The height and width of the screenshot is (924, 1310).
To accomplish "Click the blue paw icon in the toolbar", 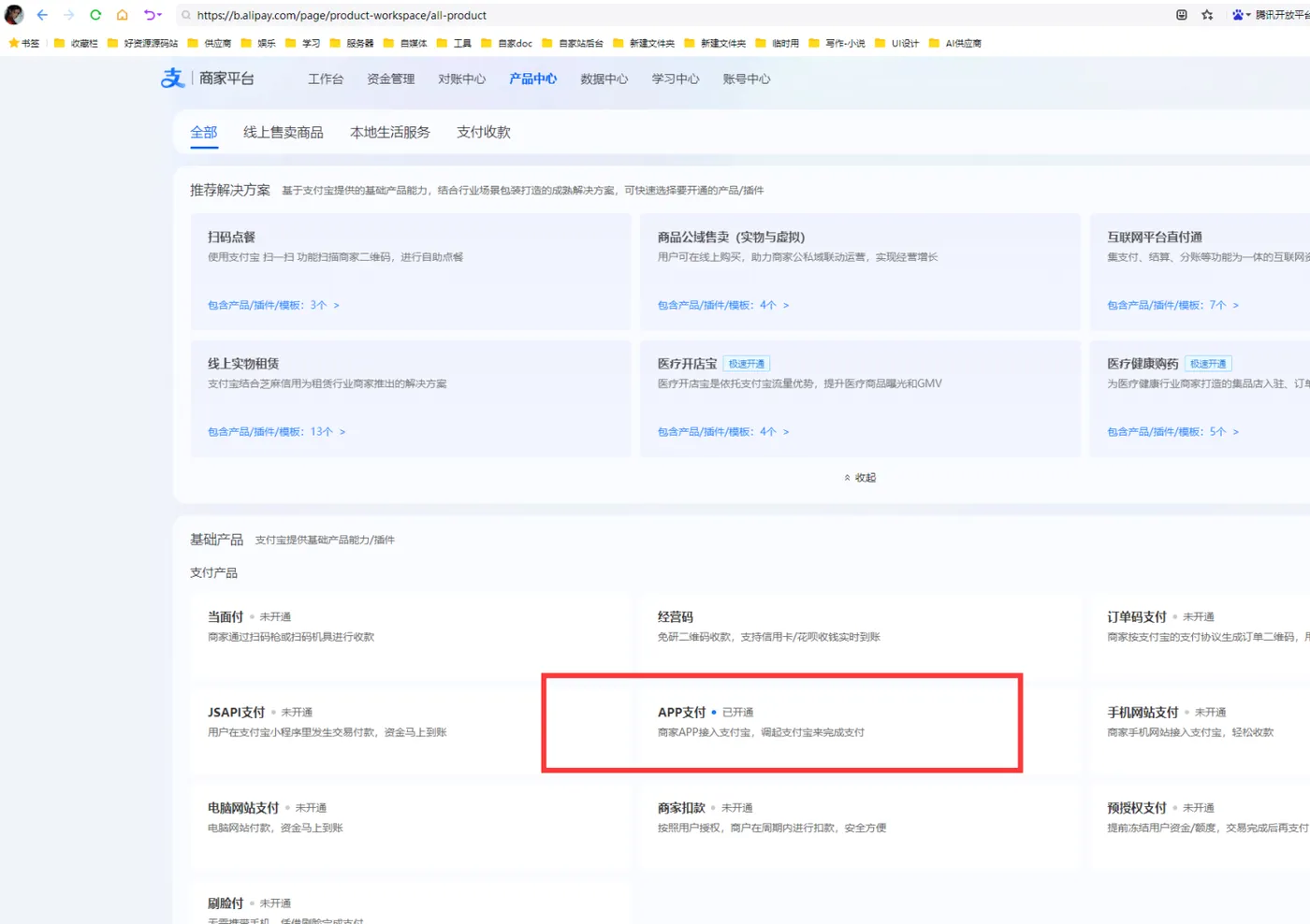I will click(1238, 15).
